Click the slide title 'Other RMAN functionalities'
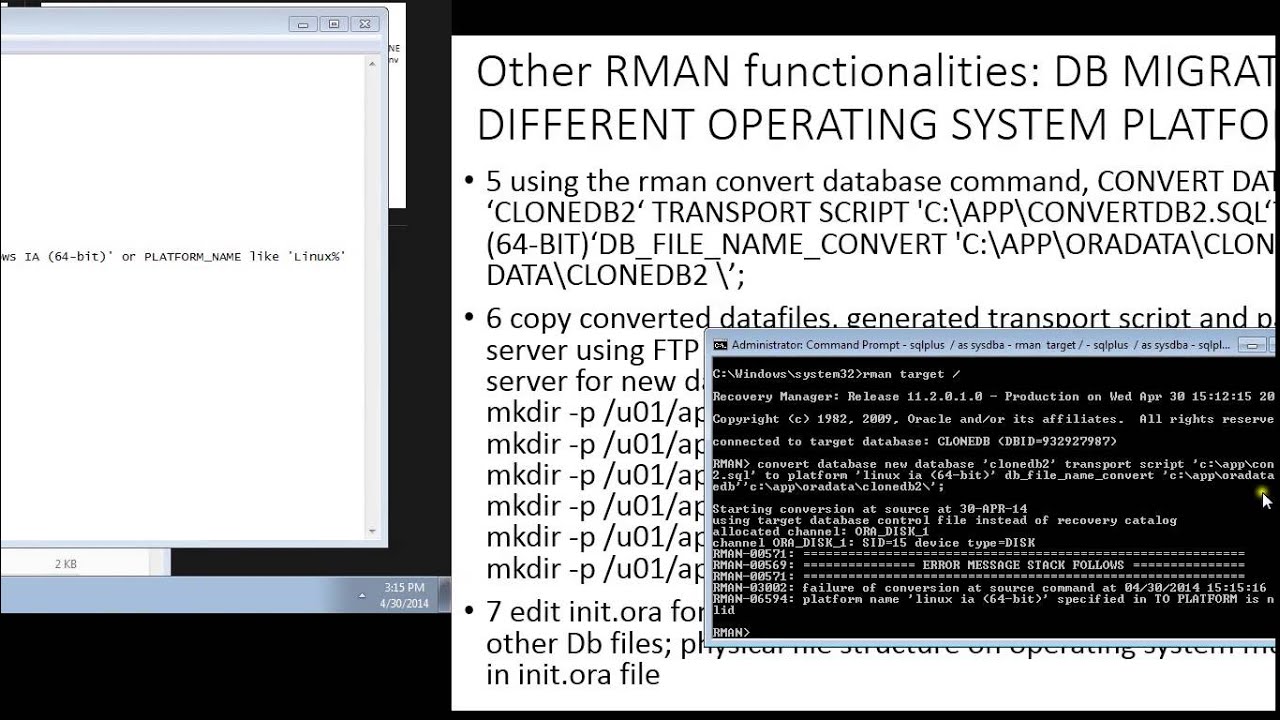 coord(876,72)
